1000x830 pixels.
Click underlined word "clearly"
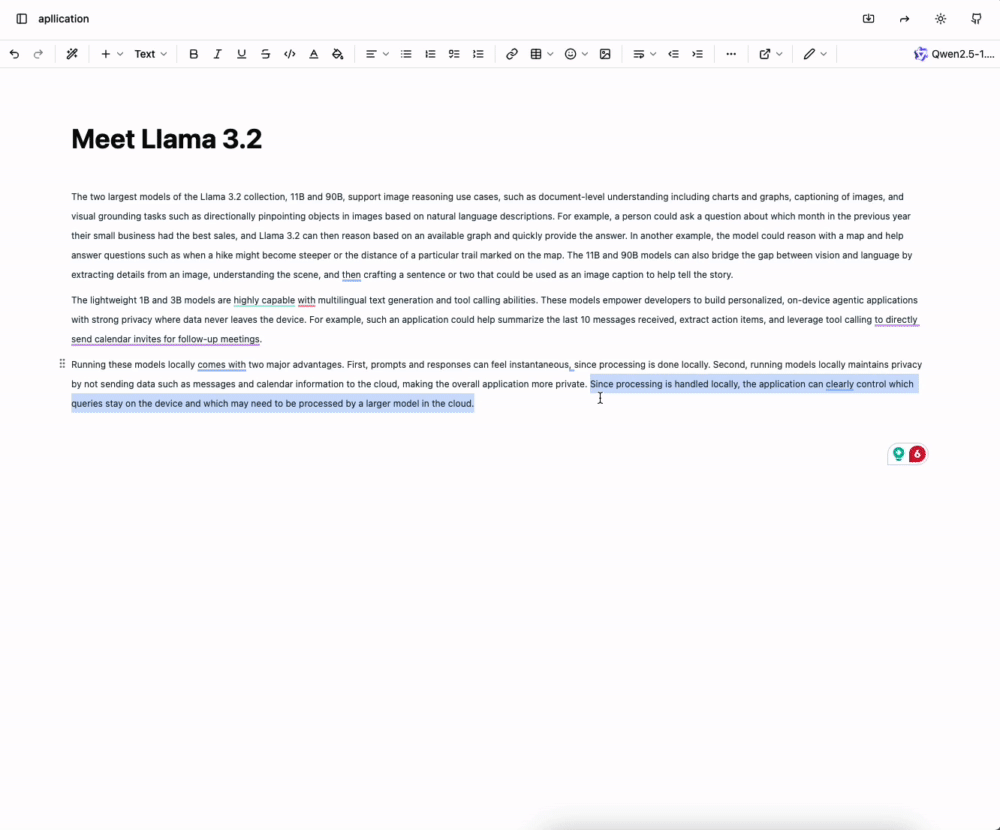pos(839,384)
